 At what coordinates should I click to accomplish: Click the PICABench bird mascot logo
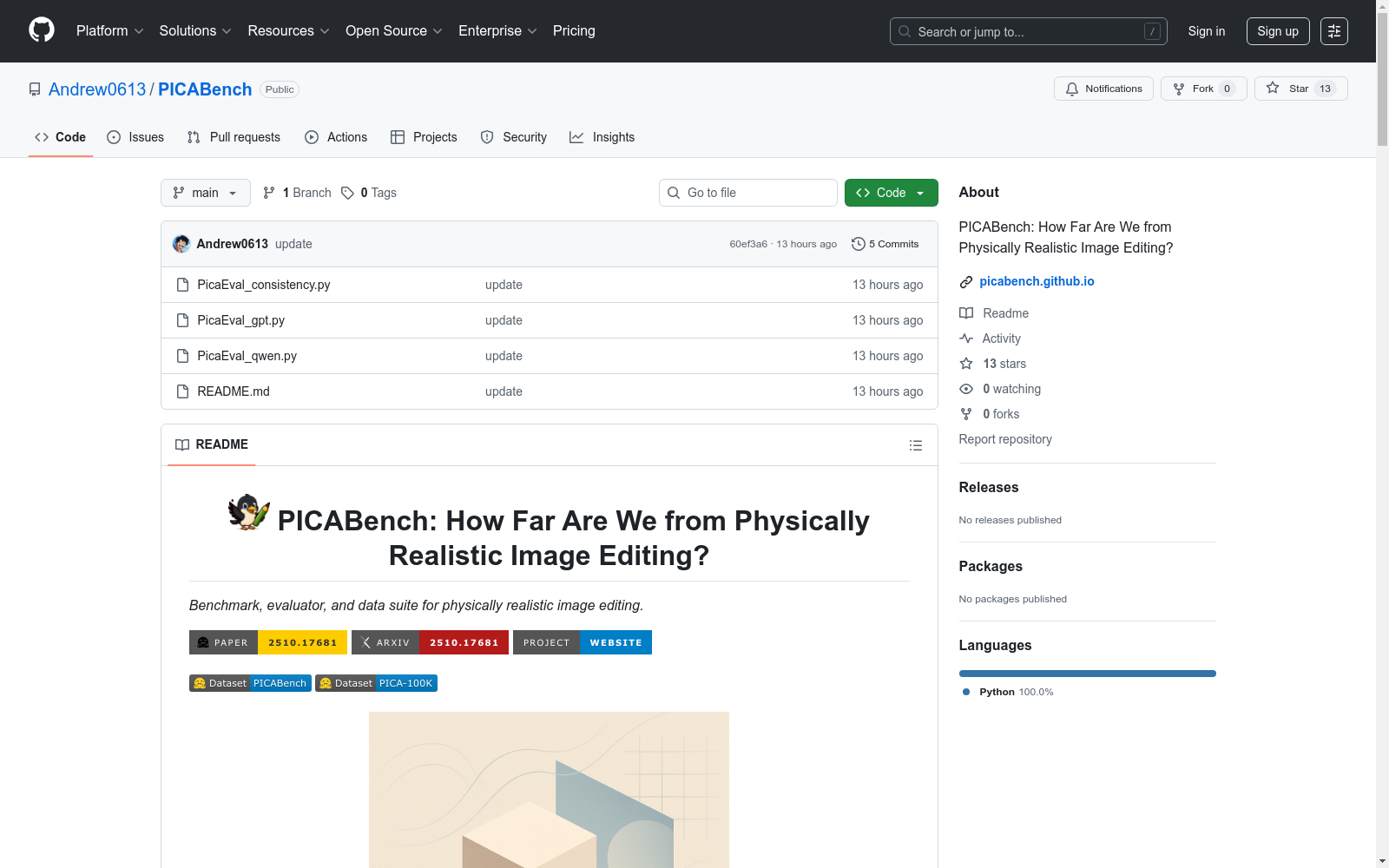click(x=249, y=512)
